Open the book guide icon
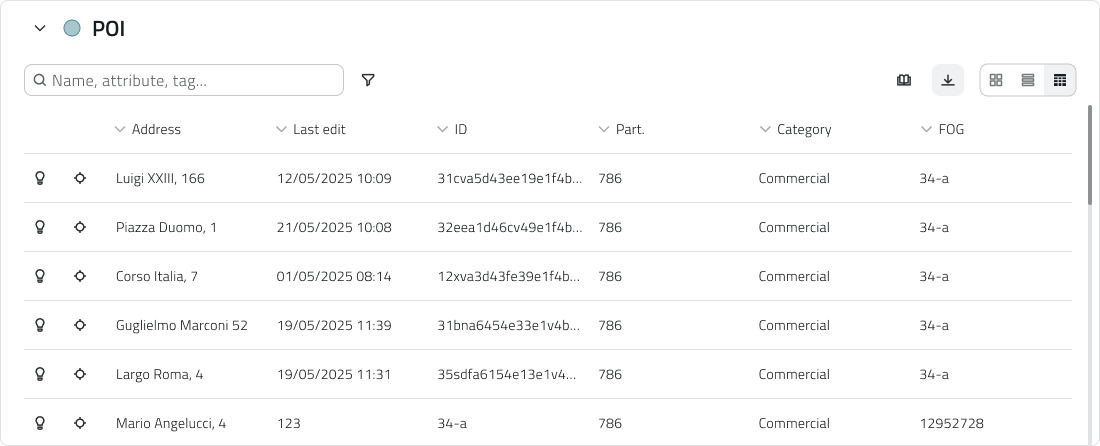This screenshot has width=1100, height=446. pyautogui.click(x=904, y=80)
